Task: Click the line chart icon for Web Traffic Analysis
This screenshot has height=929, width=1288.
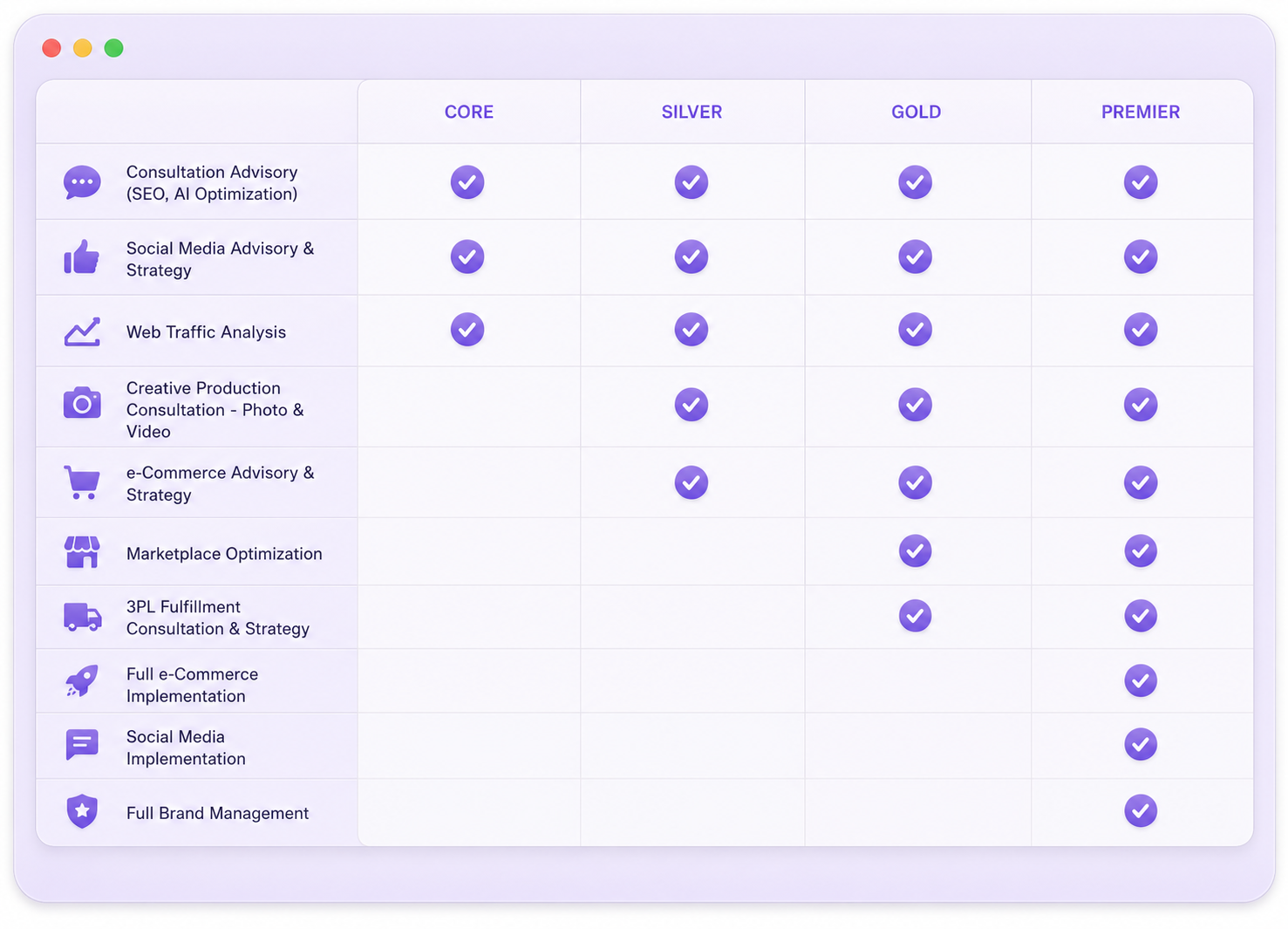Action: point(82,331)
